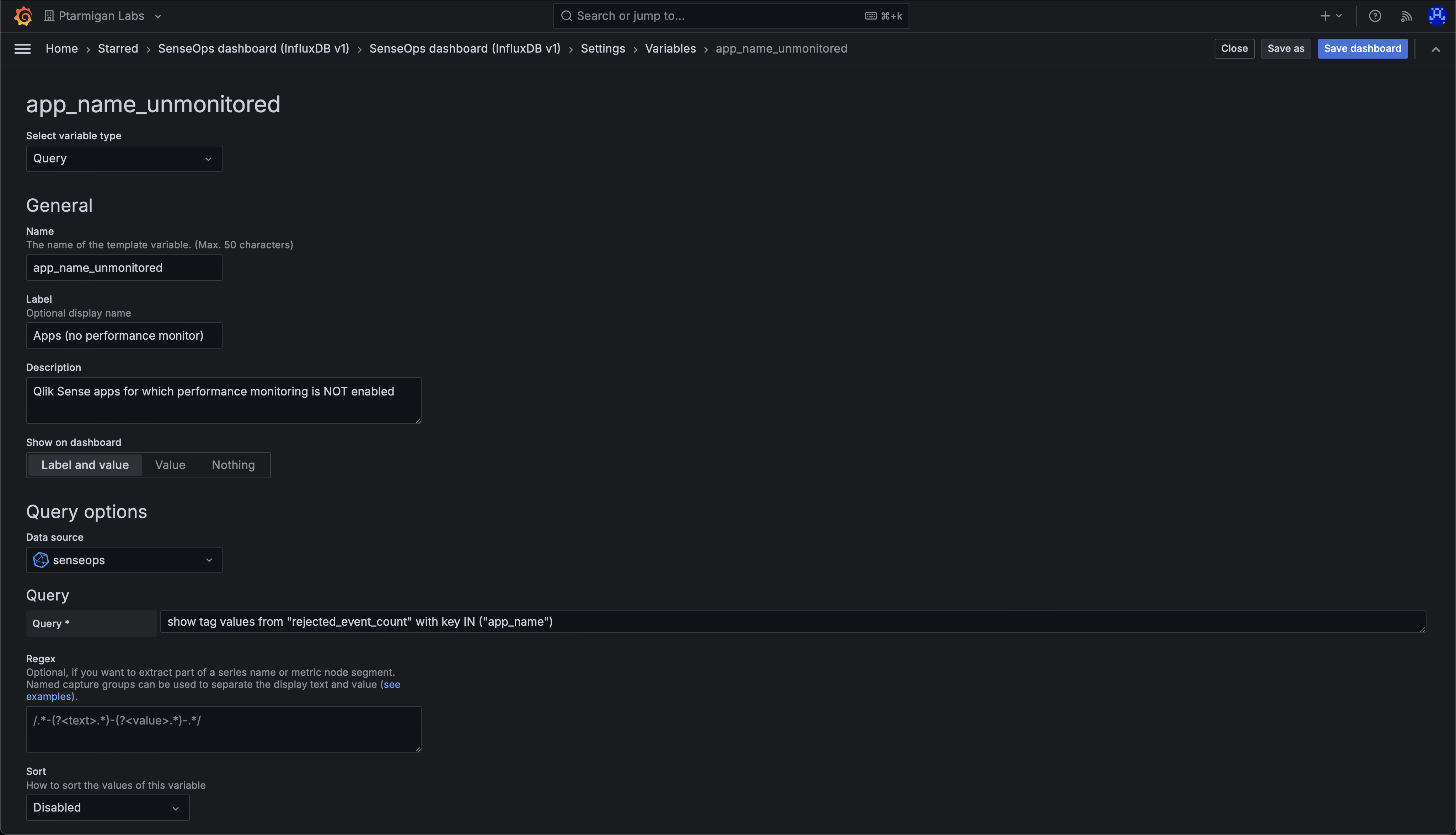Click the Save dashboard button

[1362, 49]
